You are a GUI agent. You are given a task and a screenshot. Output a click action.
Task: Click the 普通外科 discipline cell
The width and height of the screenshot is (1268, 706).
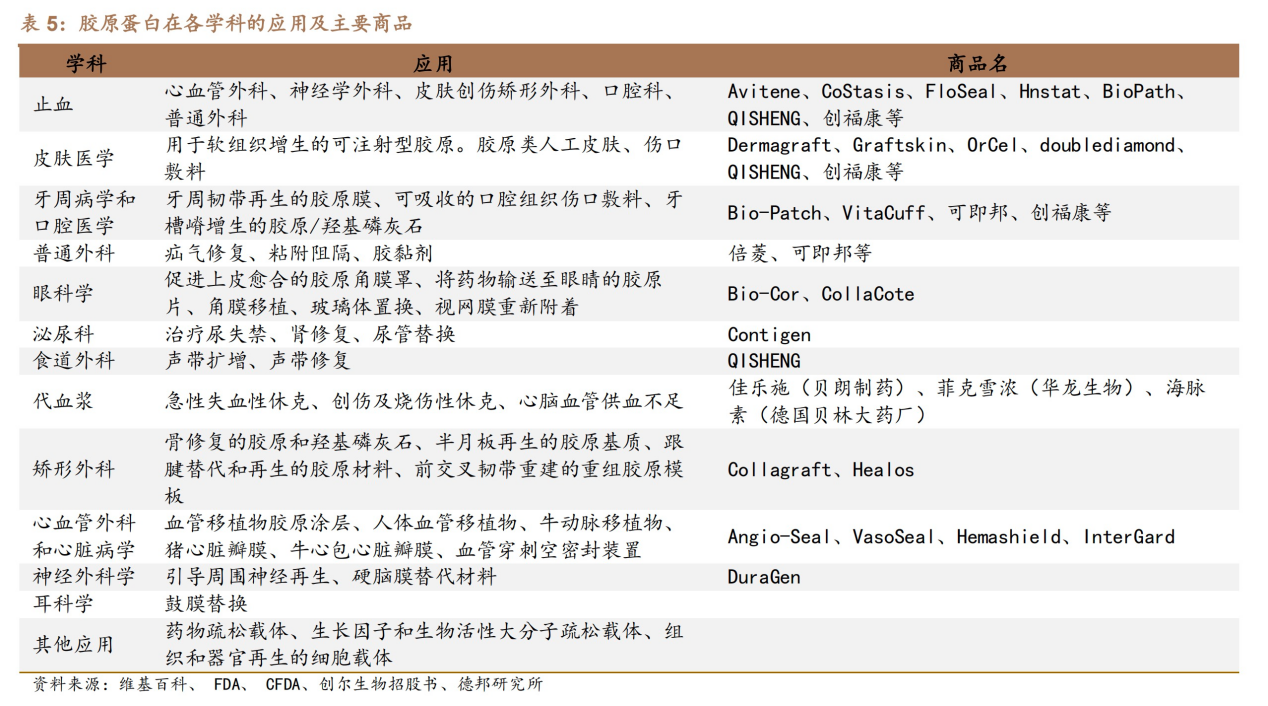[x=74, y=253]
